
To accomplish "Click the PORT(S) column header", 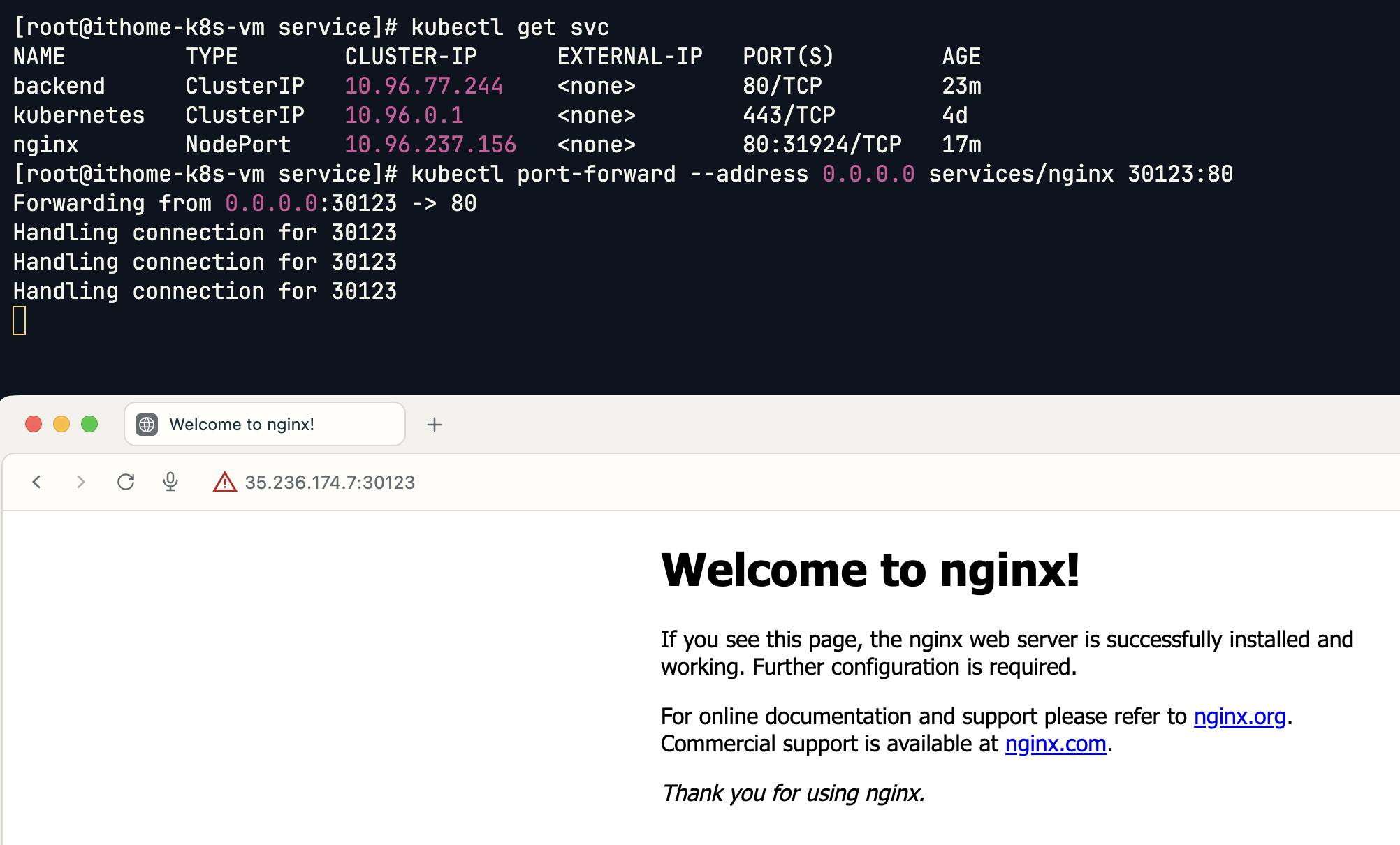I will (789, 57).
